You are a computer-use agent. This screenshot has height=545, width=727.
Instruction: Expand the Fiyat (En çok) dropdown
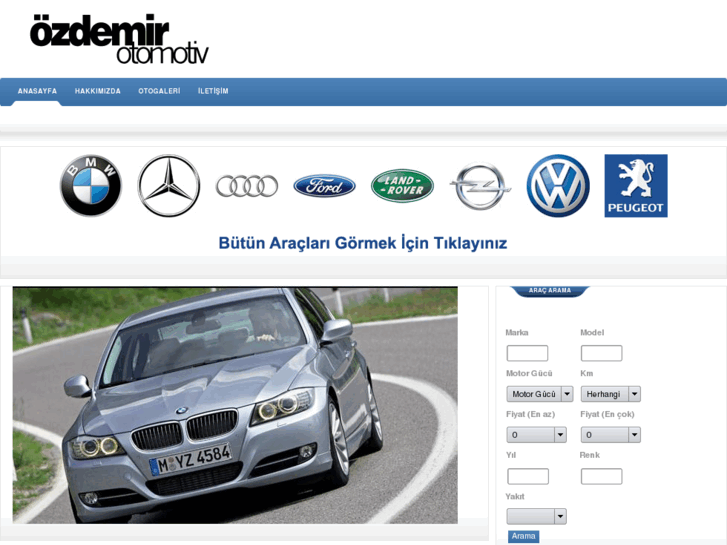pyautogui.click(x=611, y=435)
